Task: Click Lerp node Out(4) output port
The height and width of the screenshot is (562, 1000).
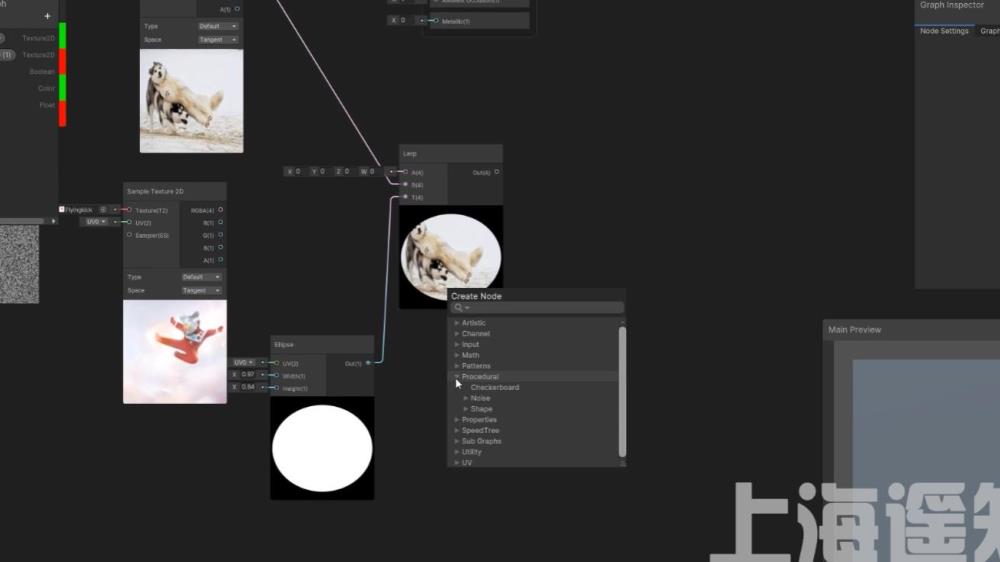Action: [x=497, y=172]
